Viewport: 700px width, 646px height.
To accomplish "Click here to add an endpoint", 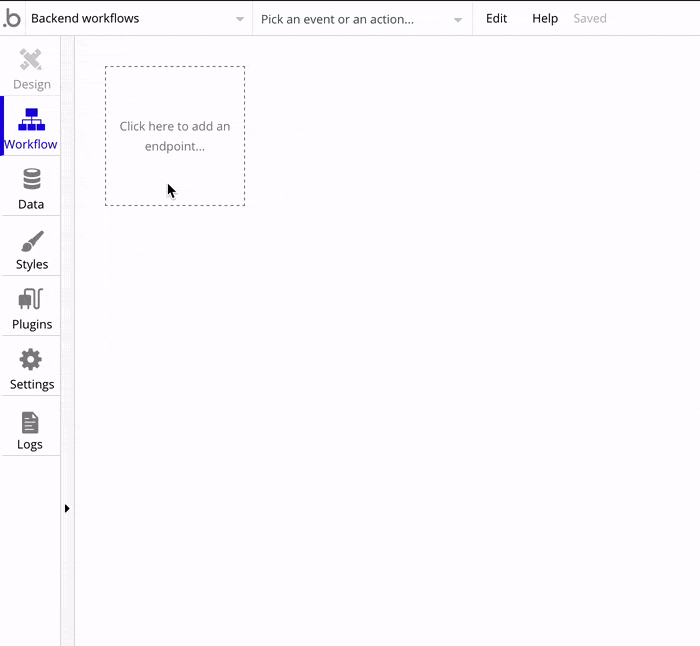I will point(175,136).
